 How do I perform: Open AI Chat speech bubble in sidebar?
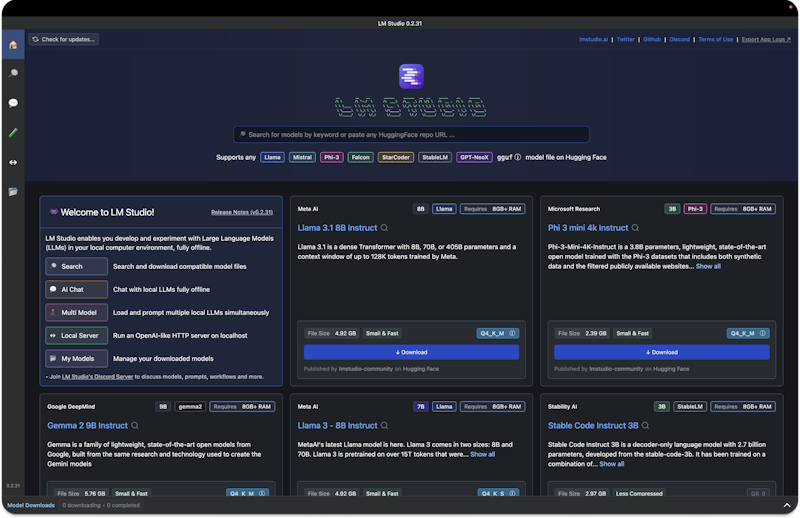(13, 103)
